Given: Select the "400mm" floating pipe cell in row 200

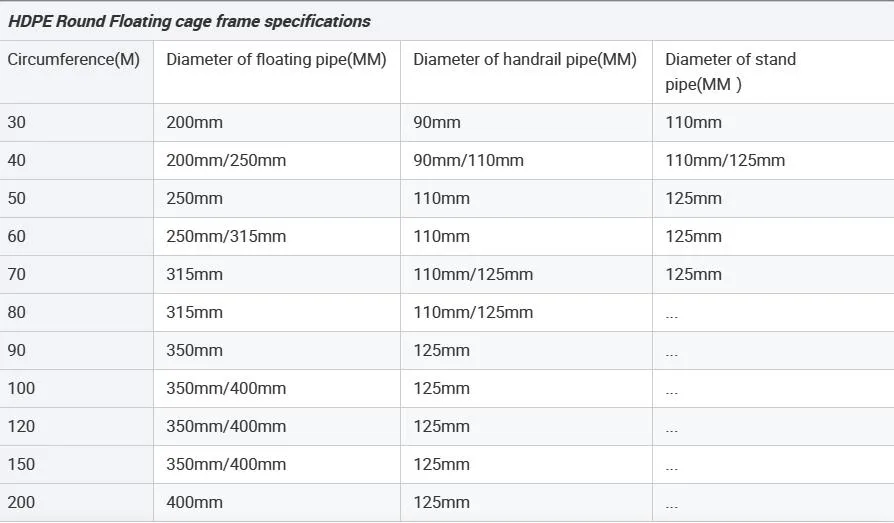Looking at the screenshot, I should [x=195, y=502].
